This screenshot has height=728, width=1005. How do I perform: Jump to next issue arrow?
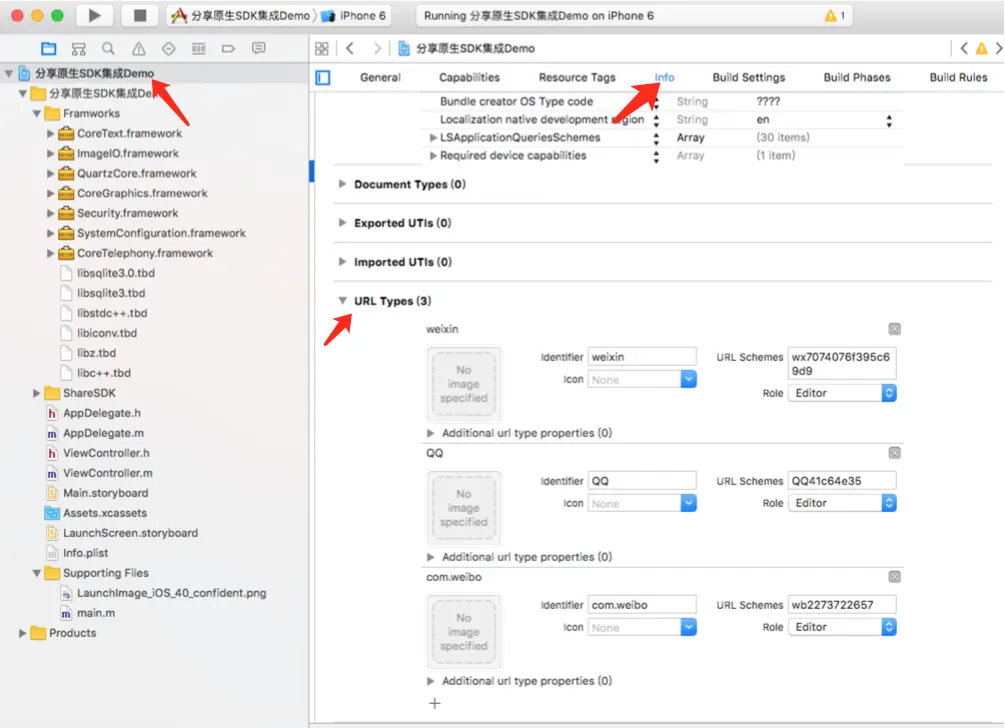click(x=999, y=49)
